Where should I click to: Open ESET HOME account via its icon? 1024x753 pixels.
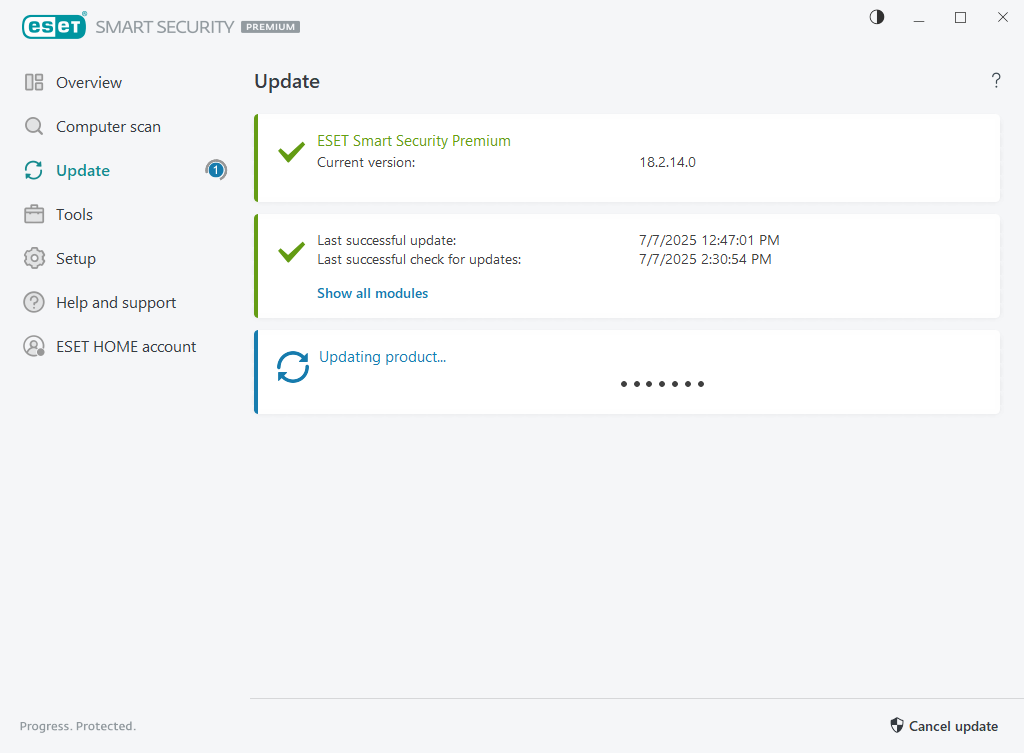33,346
